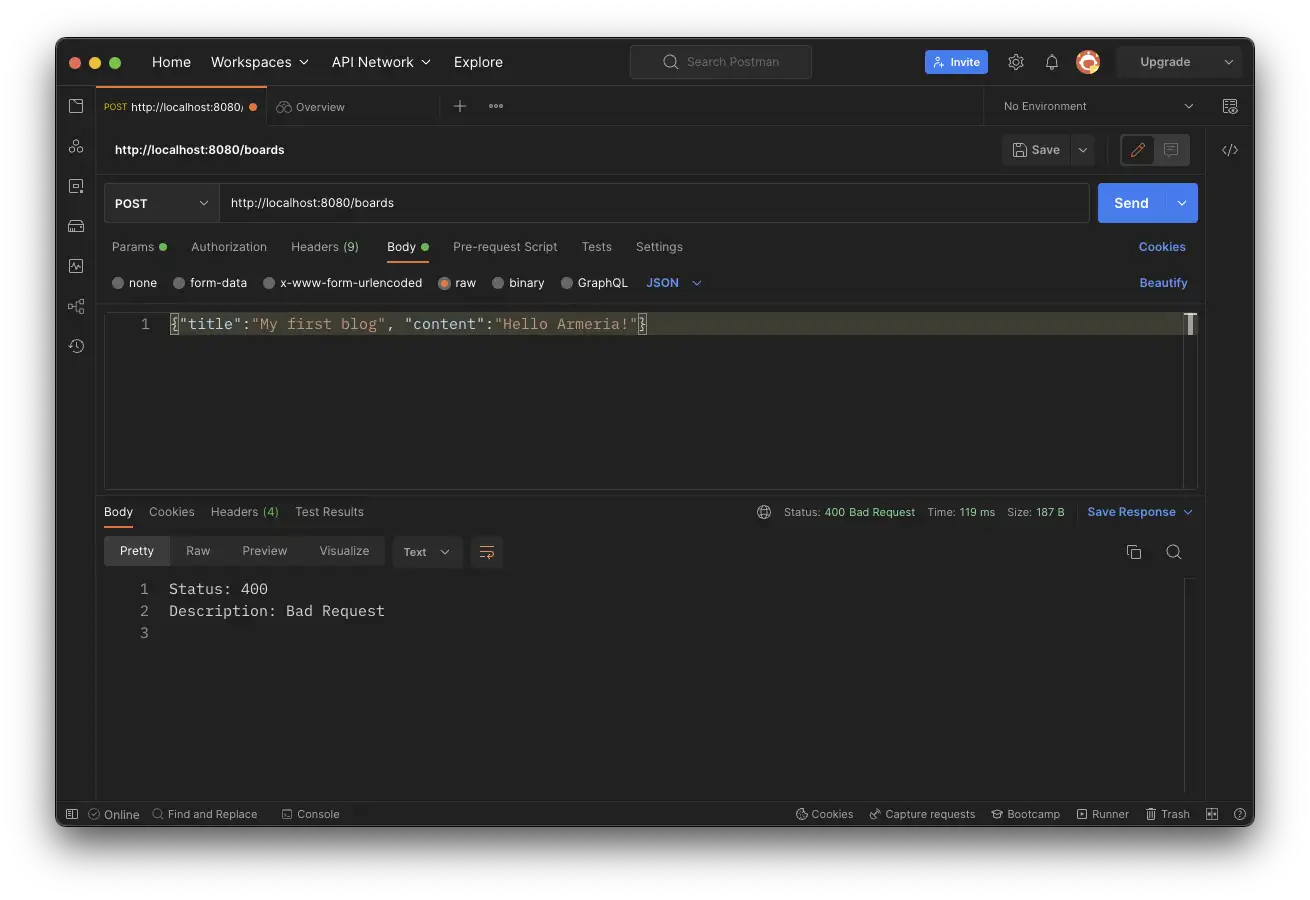Open the Monitors sidebar icon
This screenshot has width=1310, height=900.
click(76, 266)
